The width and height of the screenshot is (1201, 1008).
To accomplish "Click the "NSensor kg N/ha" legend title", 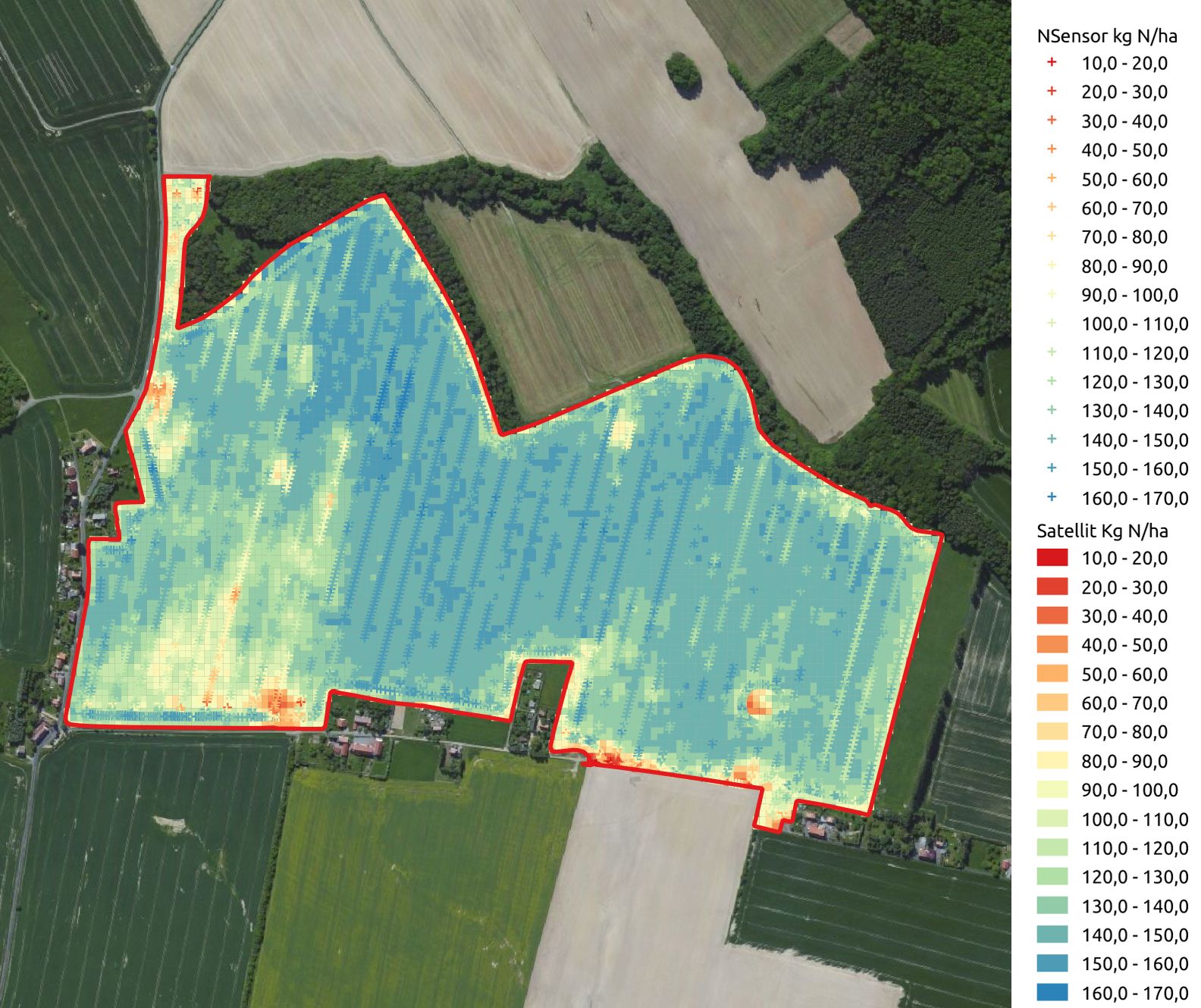I will (x=1106, y=36).
